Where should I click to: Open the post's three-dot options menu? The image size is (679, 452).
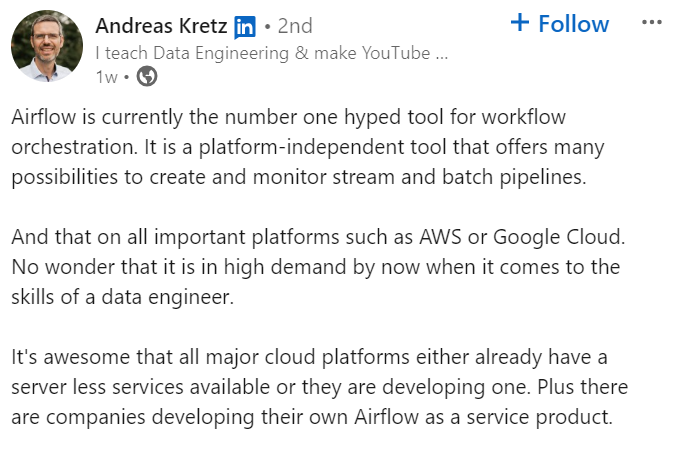651,22
